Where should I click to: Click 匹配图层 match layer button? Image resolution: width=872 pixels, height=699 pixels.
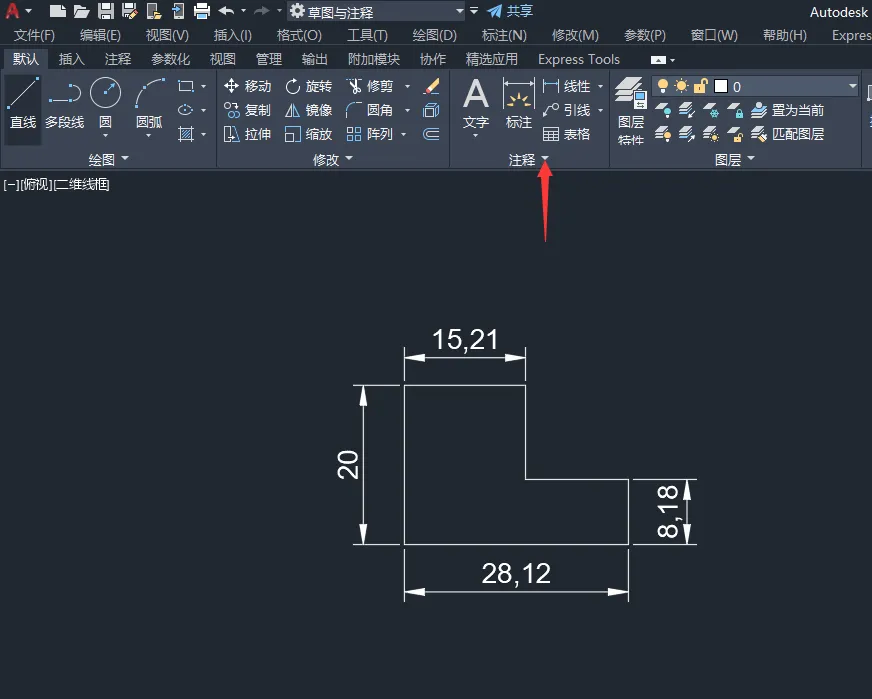[x=787, y=134]
